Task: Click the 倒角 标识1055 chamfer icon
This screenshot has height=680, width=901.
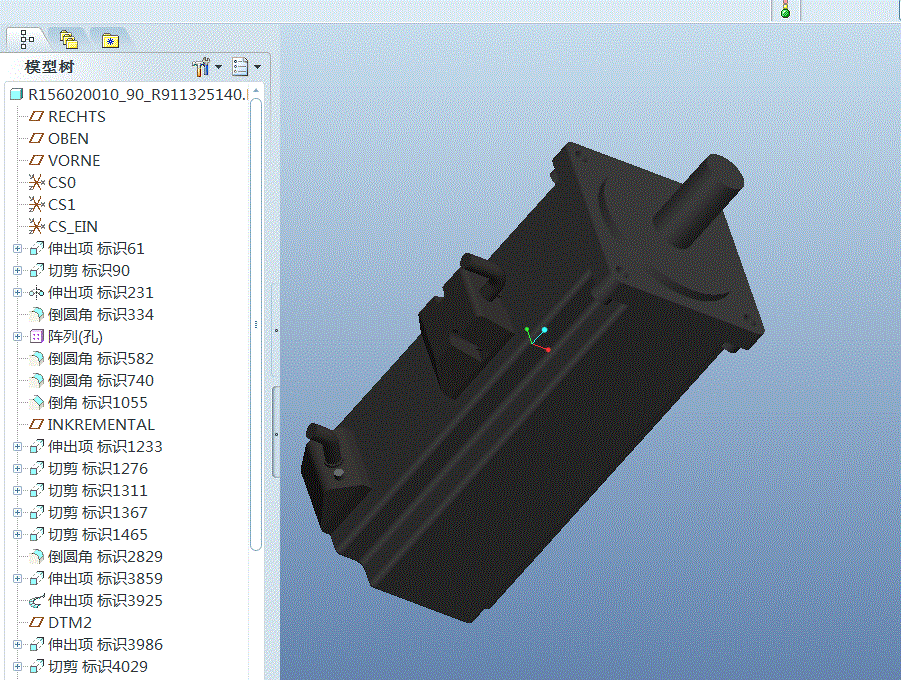Action: (x=37, y=403)
